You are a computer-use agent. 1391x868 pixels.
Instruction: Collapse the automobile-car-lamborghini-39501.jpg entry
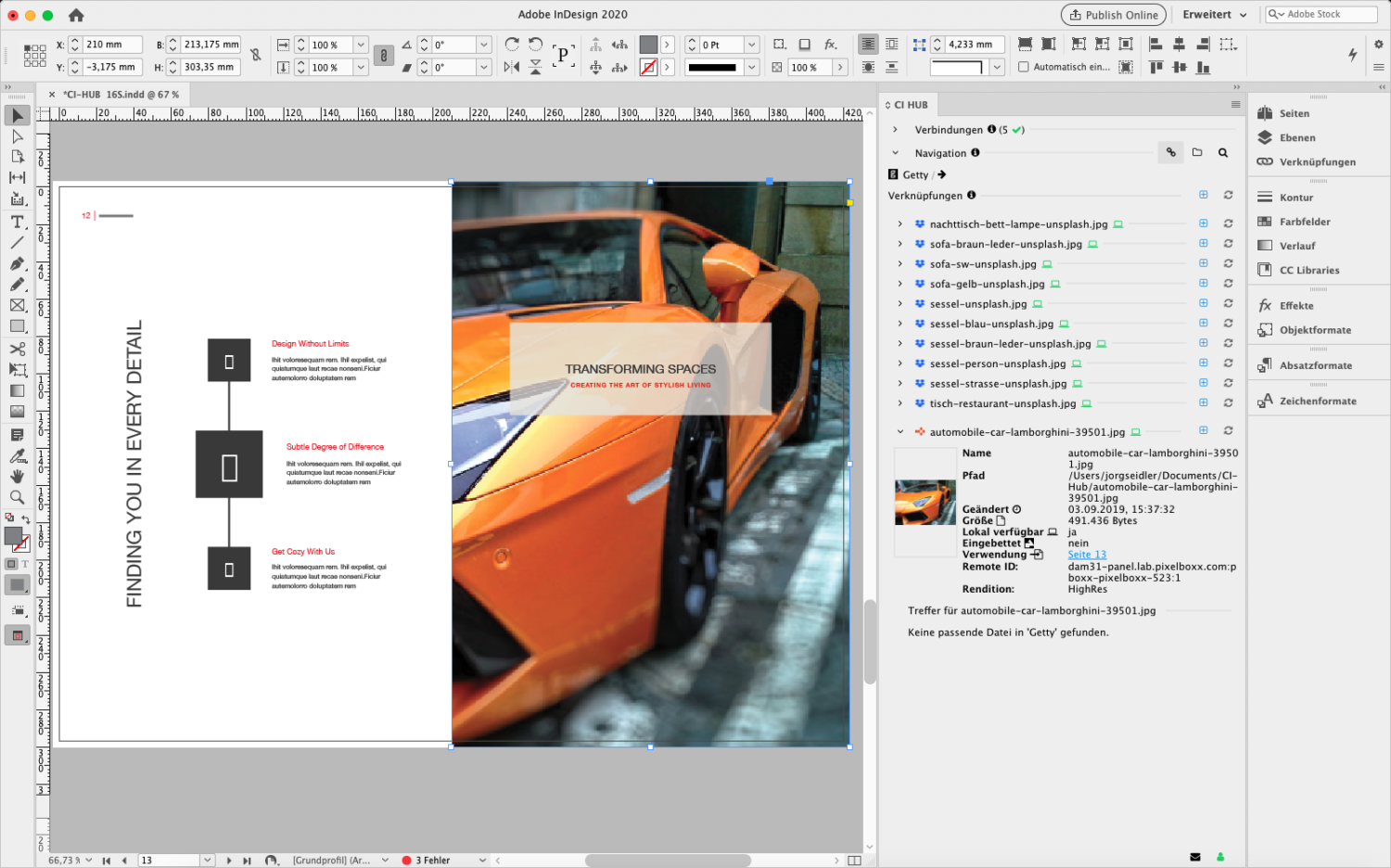click(900, 431)
